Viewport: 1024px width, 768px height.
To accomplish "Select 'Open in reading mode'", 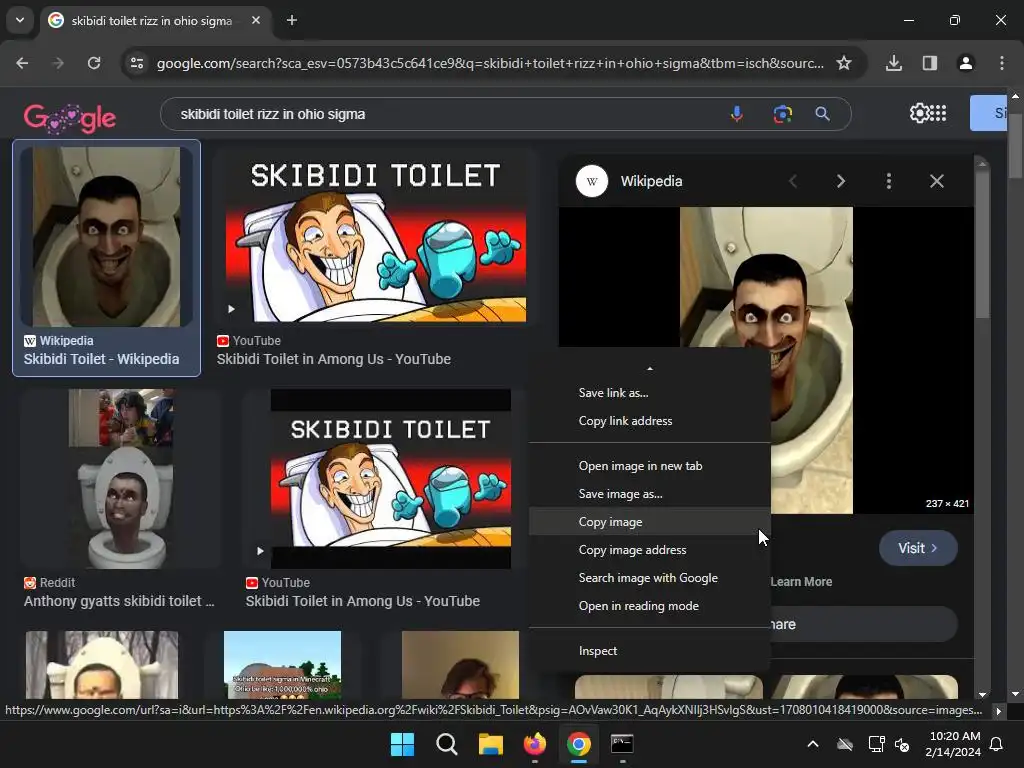I will point(650,606).
